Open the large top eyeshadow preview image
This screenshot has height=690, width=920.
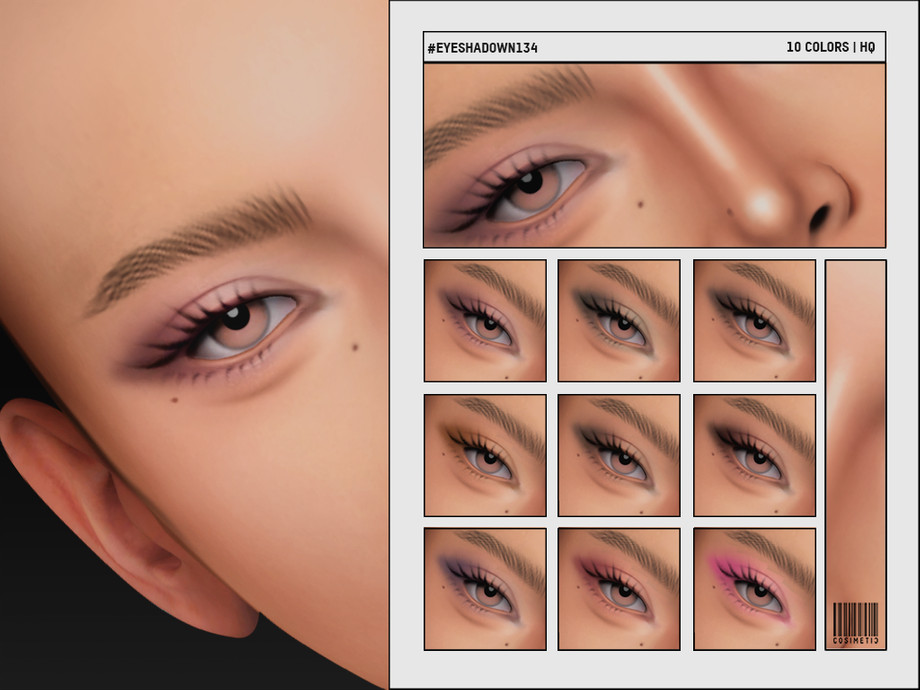[x=654, y=155]
